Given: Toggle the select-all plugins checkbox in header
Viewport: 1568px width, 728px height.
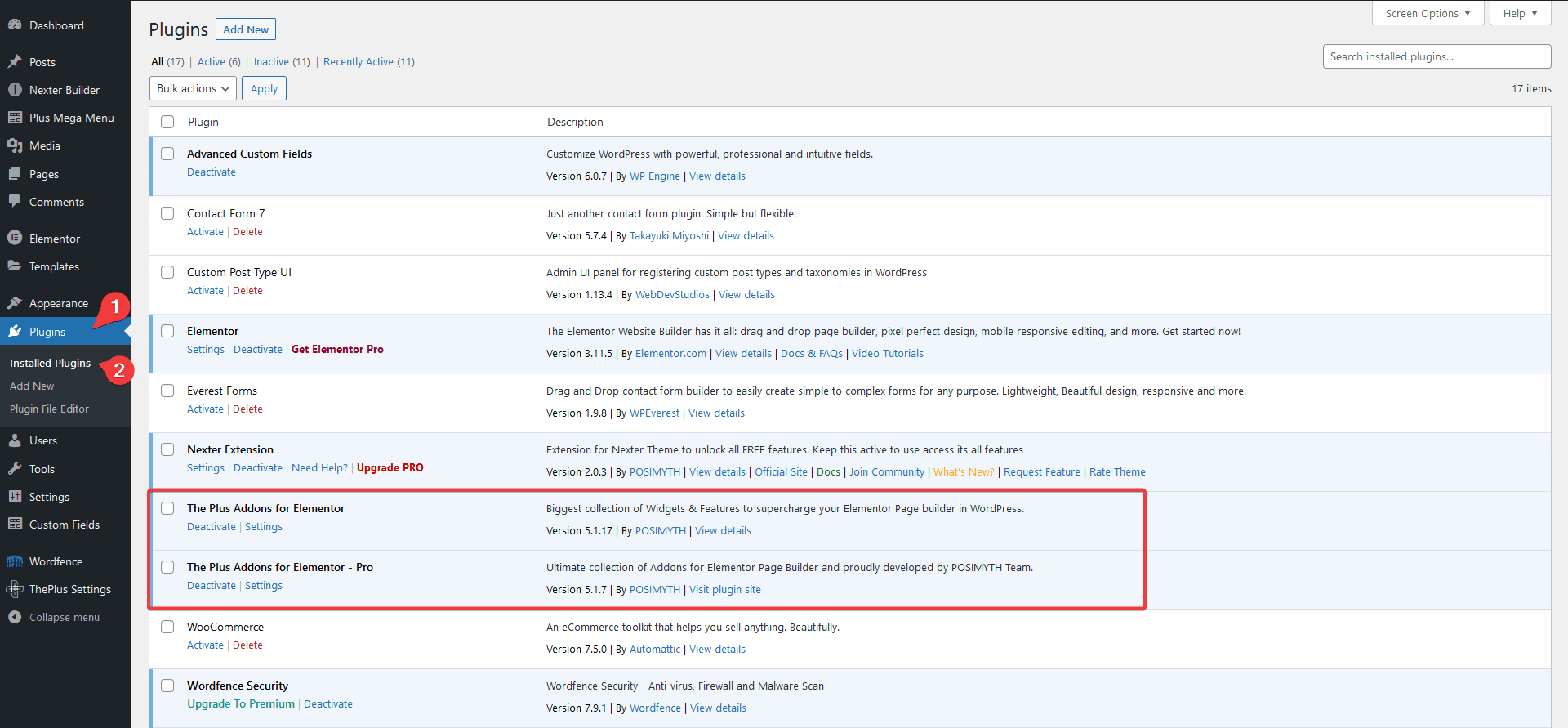Looking at the screenshot, I should pyautogui.click(x=167, y=122).
